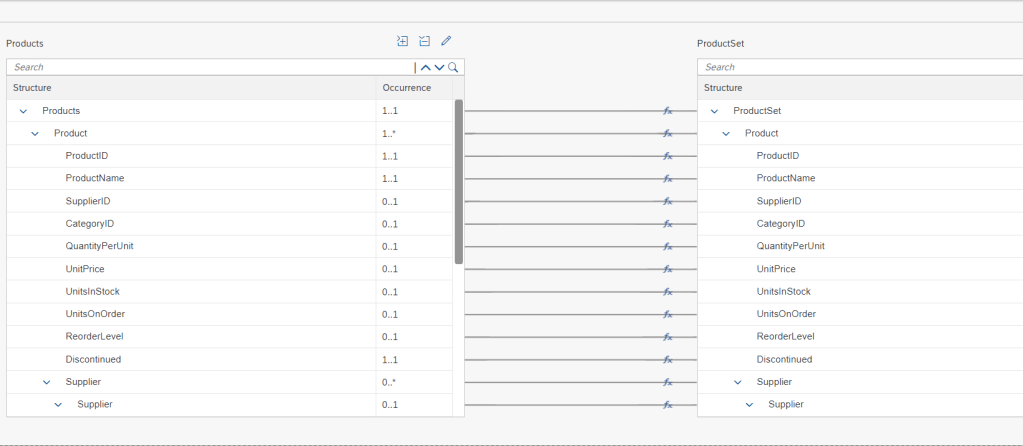Open the fx function on ProductID mapping line
Viewport: 1023px width, 446px height.
pos(667,156)
